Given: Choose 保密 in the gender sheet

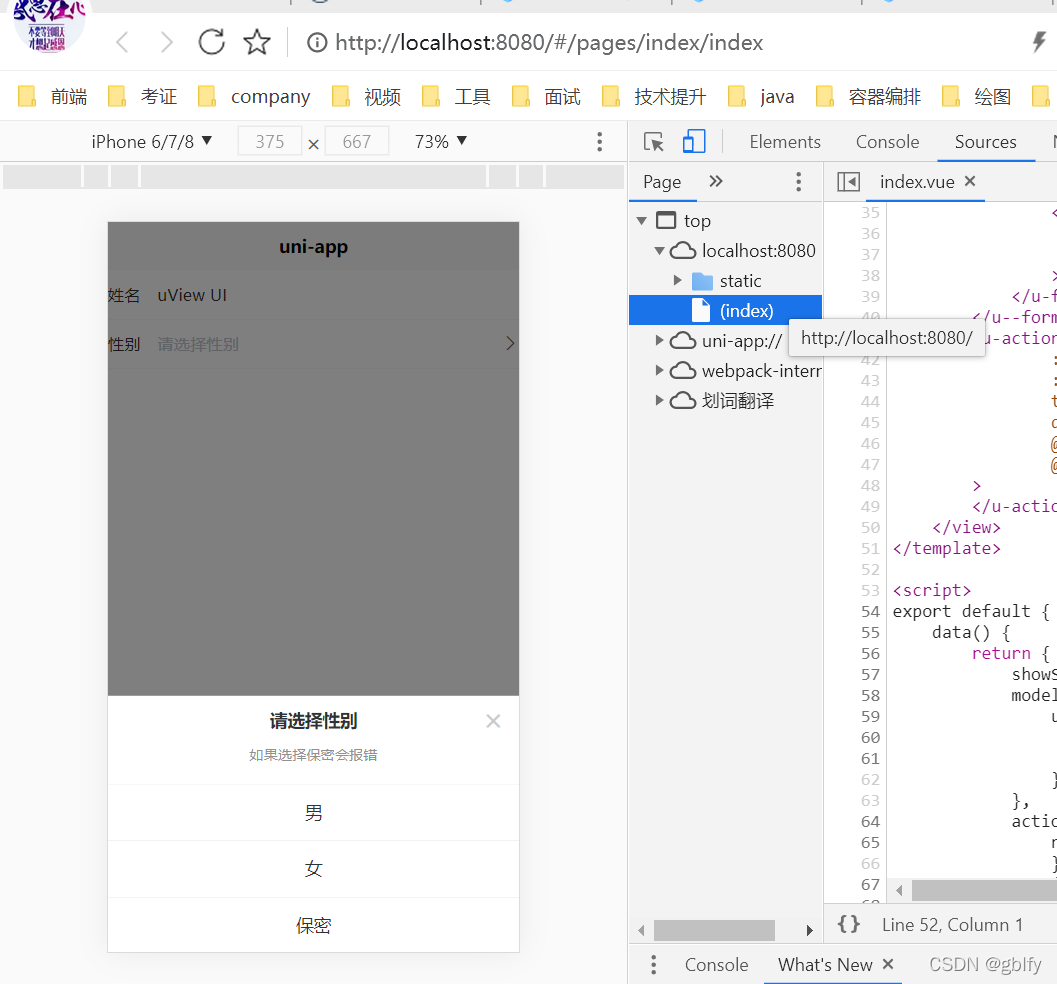Looking at the screenshot, I should (313, 925).
